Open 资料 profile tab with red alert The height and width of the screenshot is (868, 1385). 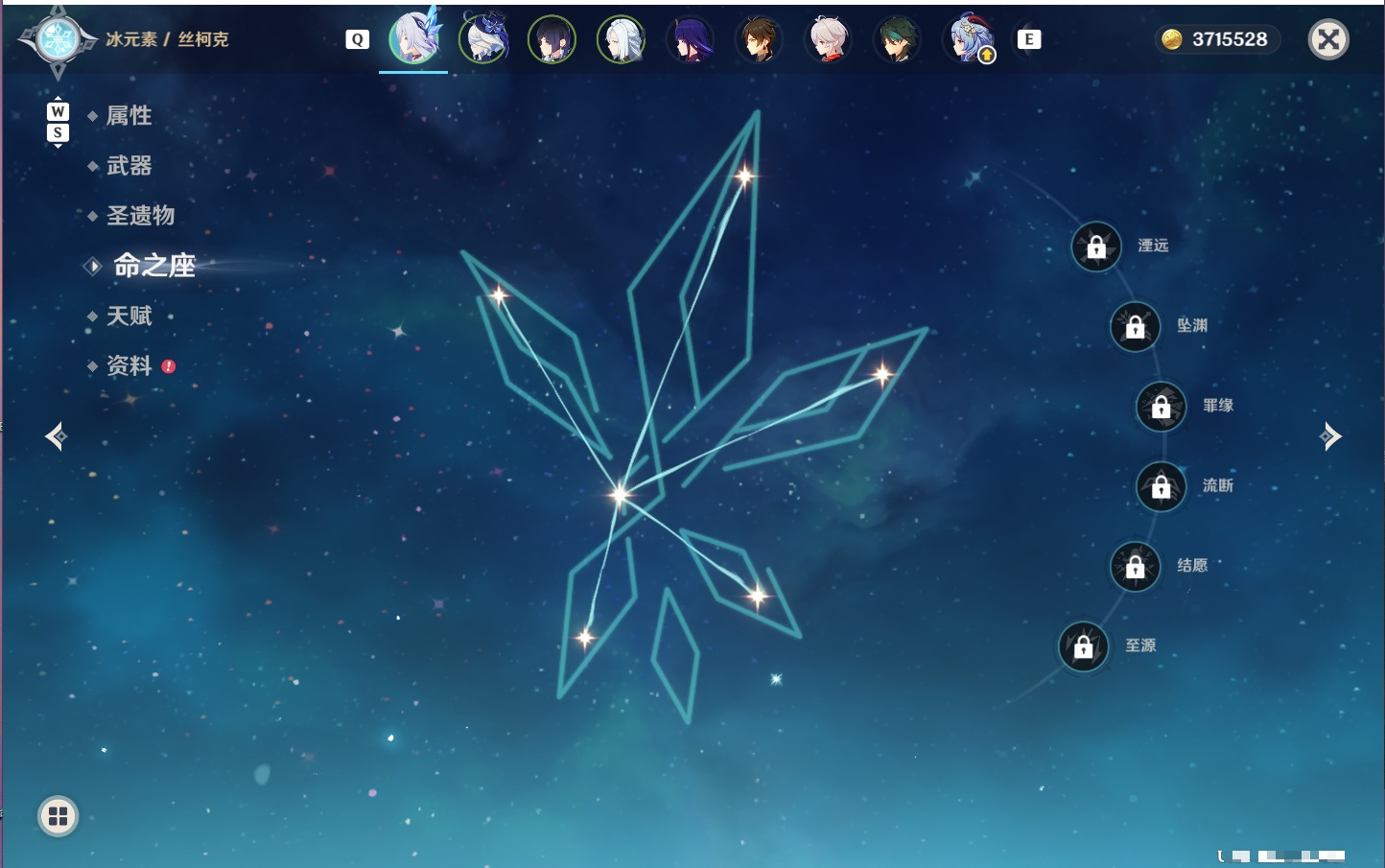coord(130,365)
